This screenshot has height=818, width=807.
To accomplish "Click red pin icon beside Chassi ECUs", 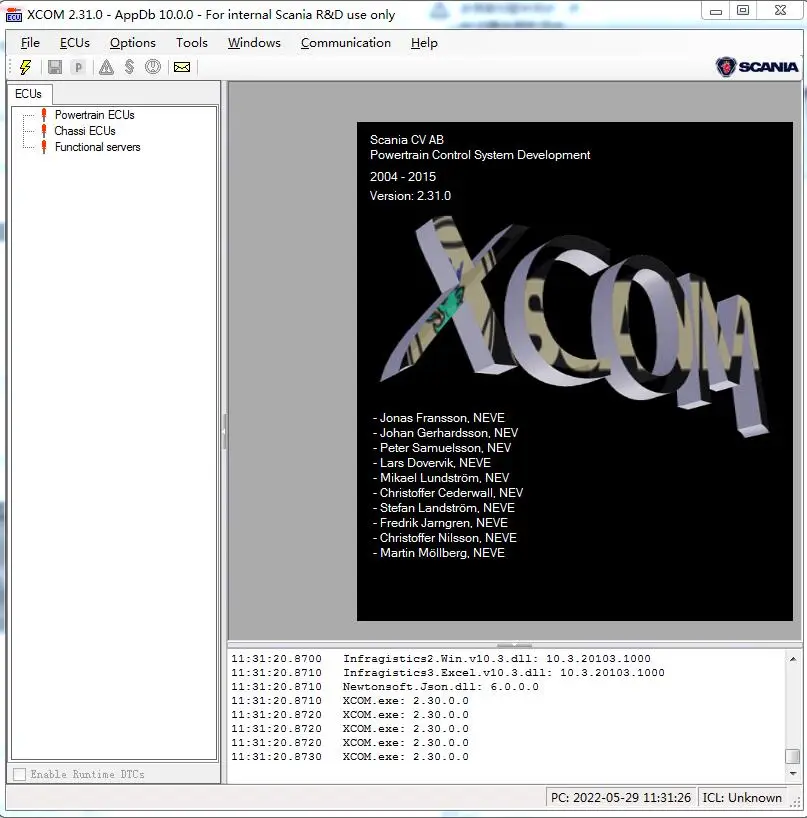I will 44,131.
